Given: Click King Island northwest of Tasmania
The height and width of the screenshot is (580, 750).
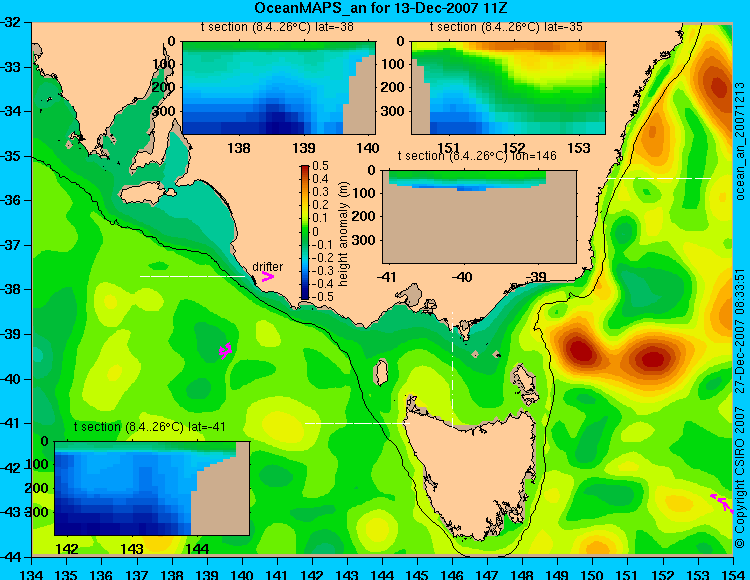Looking at the screenshot, I should [380, 372].
